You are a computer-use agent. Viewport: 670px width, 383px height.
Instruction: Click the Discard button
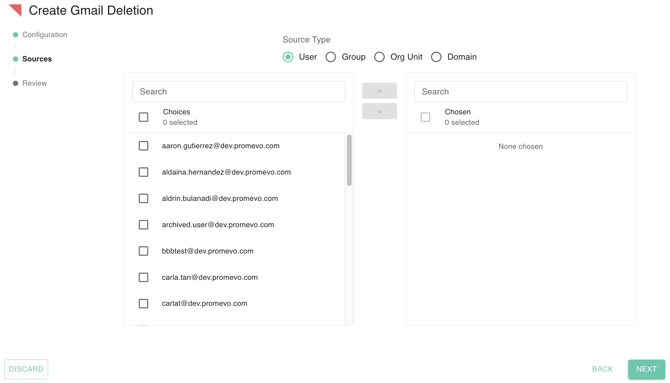click(26, 369)
